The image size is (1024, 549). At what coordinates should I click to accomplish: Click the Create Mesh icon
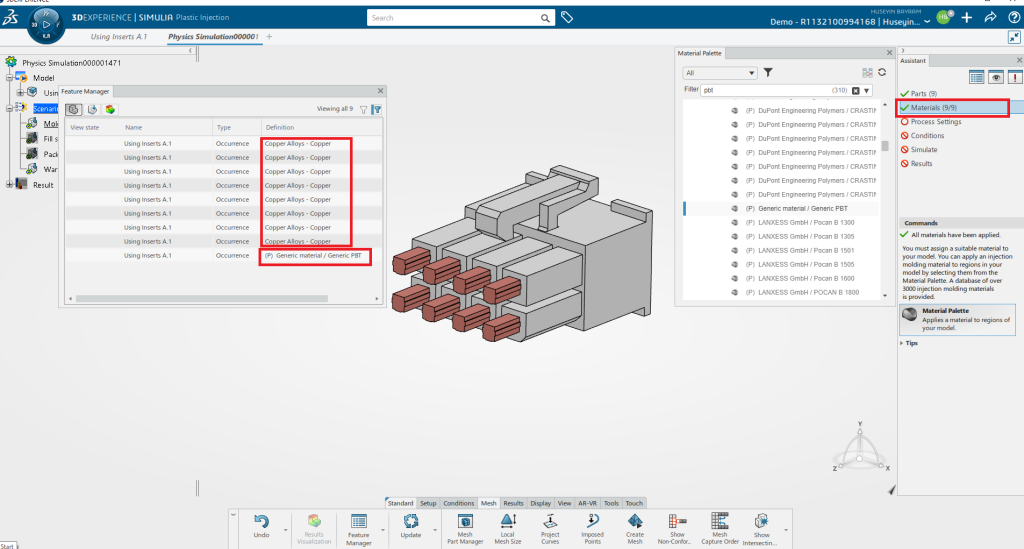click(635, 526)
